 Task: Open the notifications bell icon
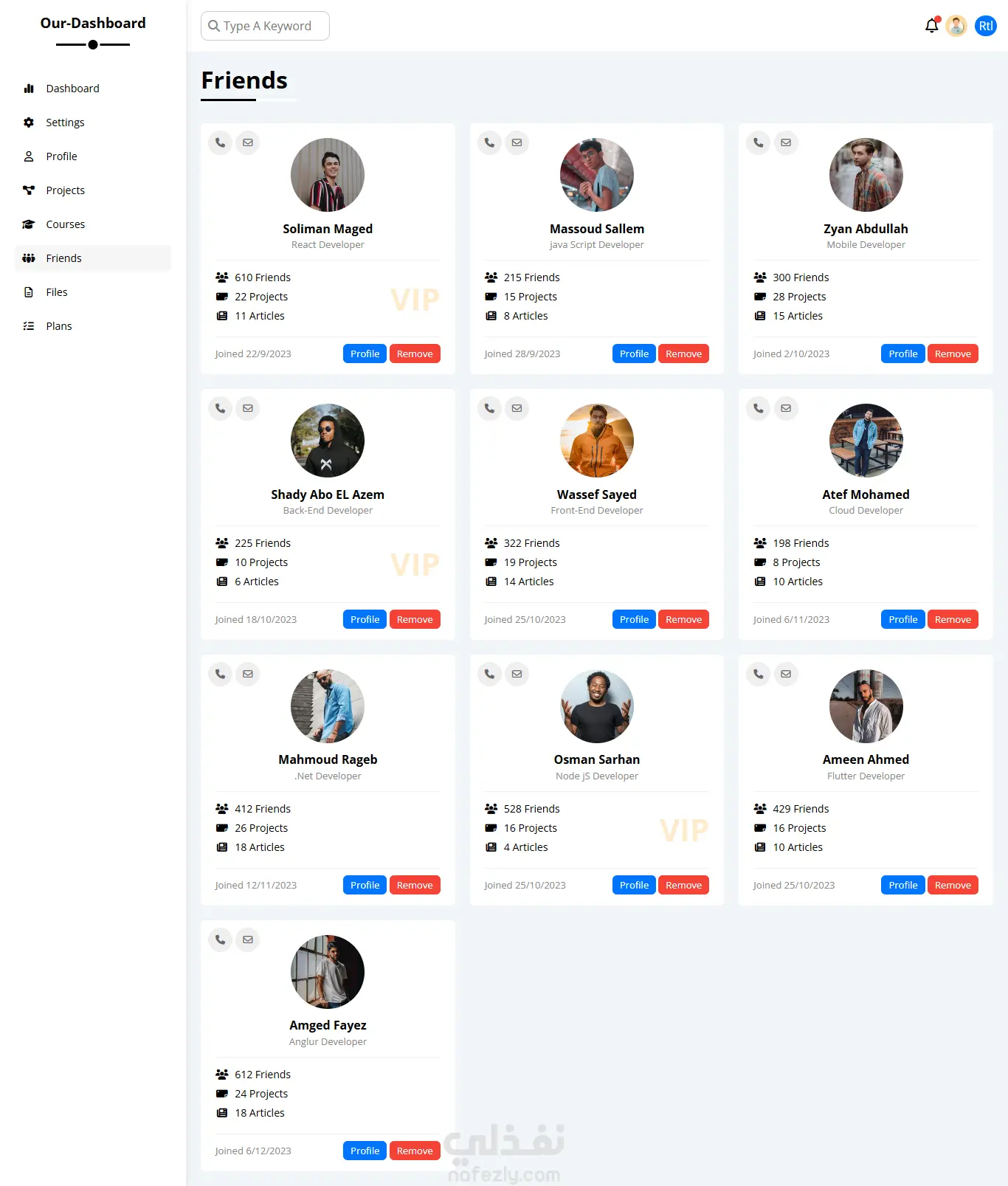click(x=932, y=26)
